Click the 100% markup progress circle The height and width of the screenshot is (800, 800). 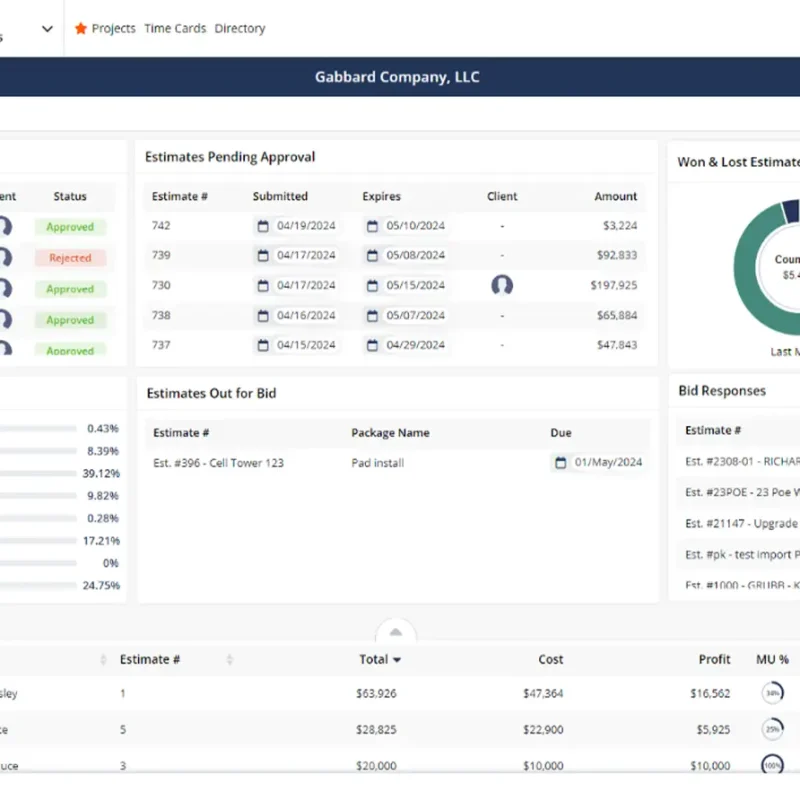772,765
